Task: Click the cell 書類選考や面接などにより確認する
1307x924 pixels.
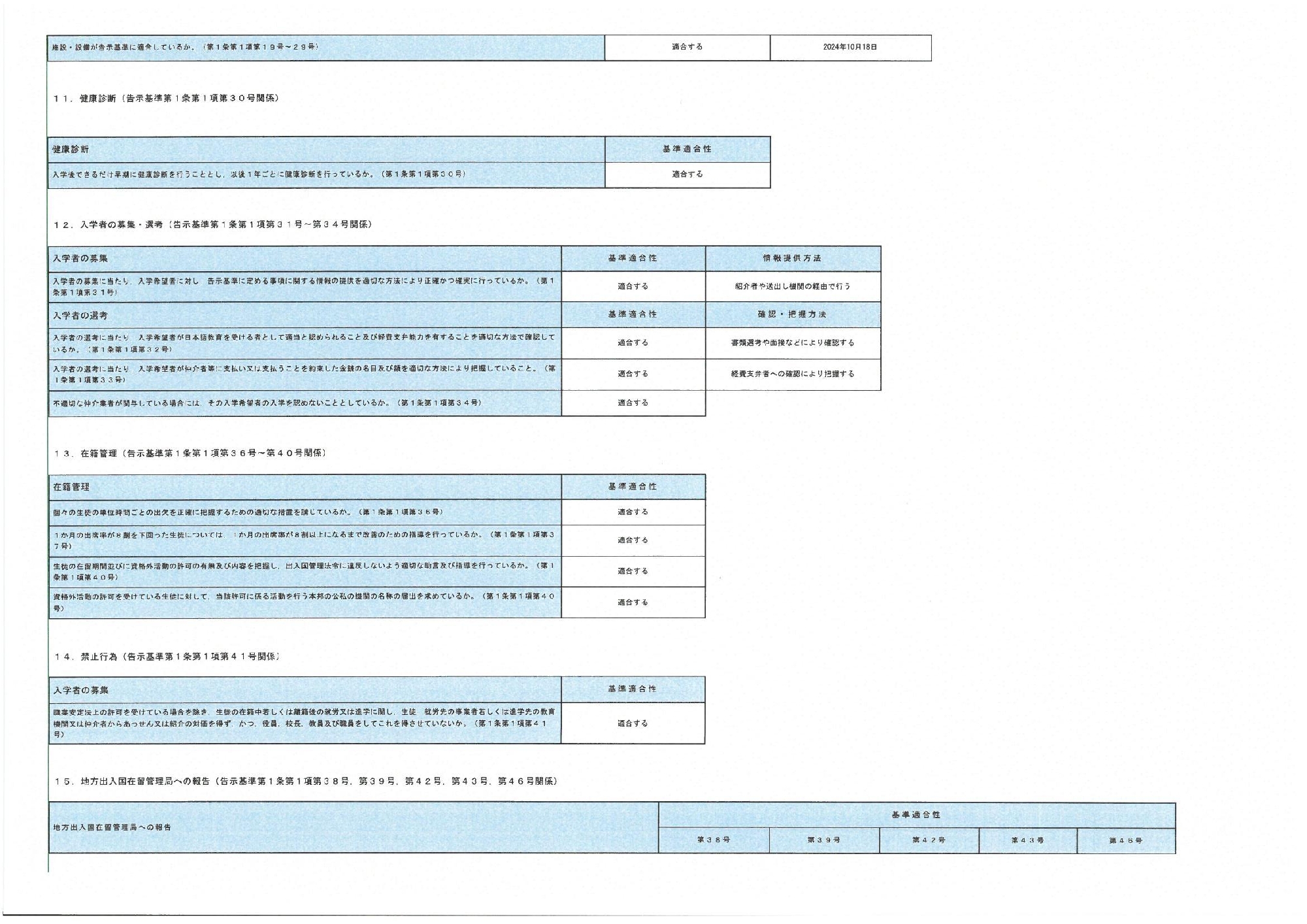Action: [x=792, y=342]
